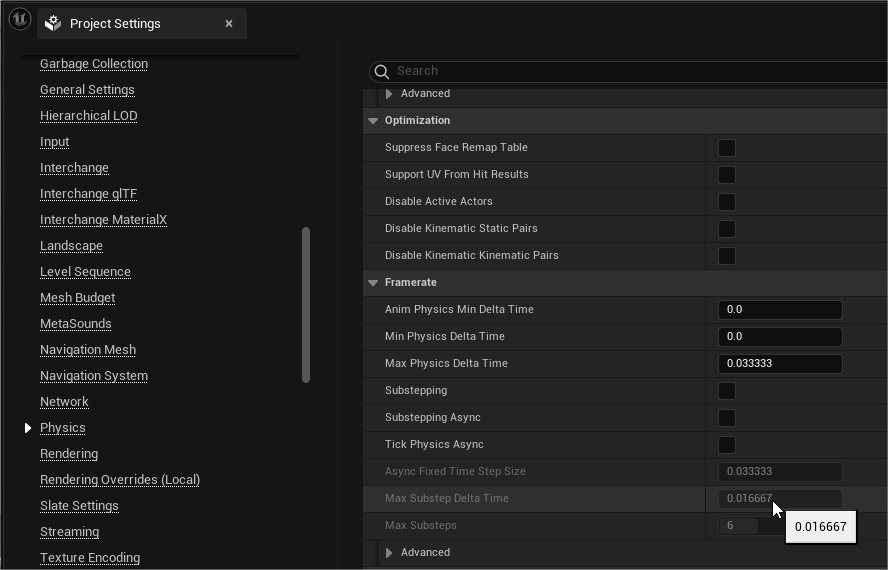Collapse the Optimization section
This screenshot has width=888, height=570.
click(373, 121)
